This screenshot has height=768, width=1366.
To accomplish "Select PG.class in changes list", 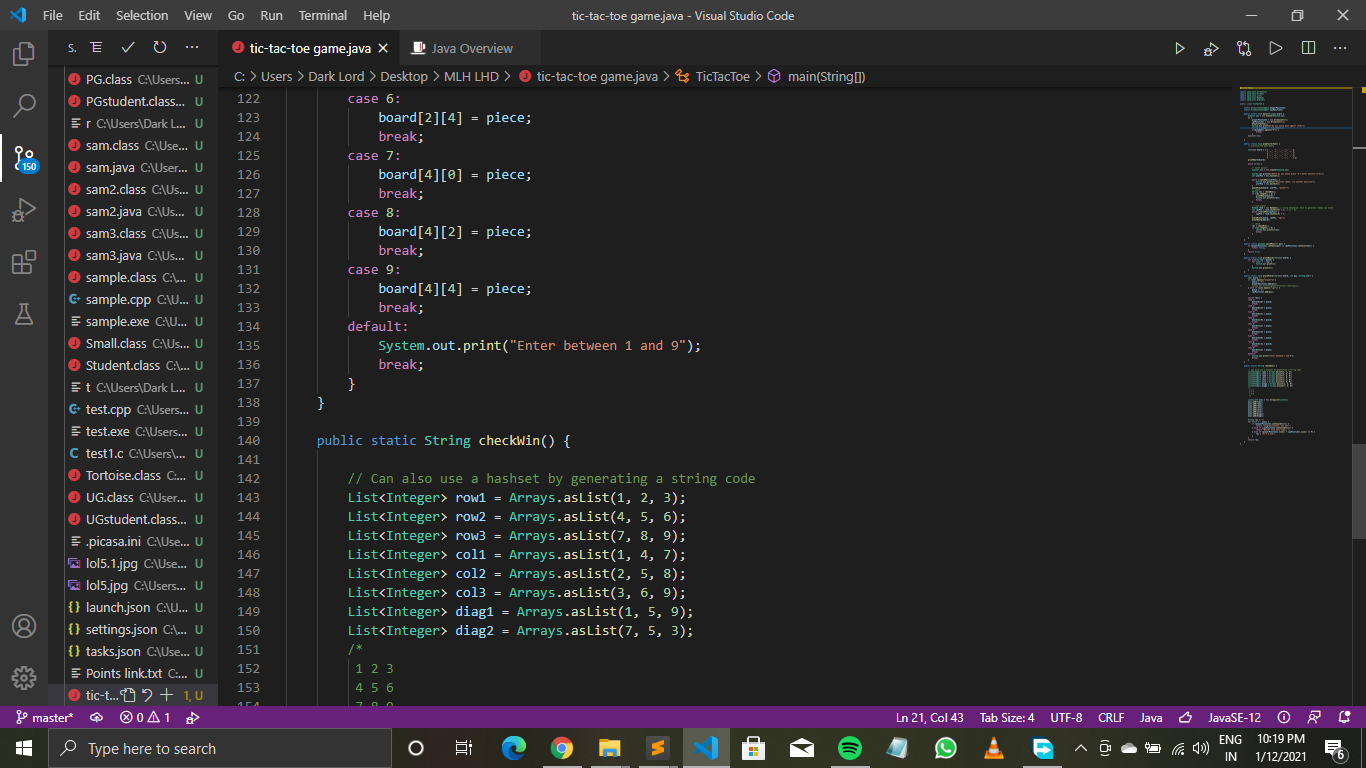I will pos(134,79).
